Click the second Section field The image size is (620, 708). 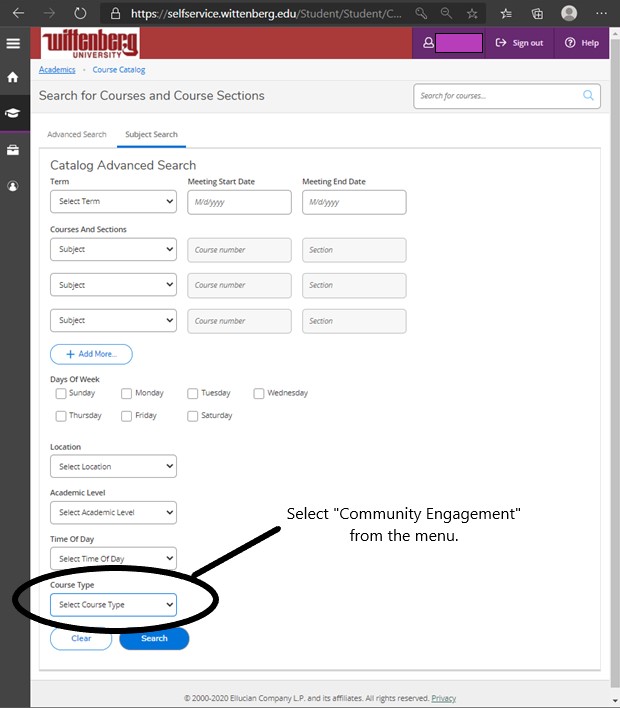354,285
